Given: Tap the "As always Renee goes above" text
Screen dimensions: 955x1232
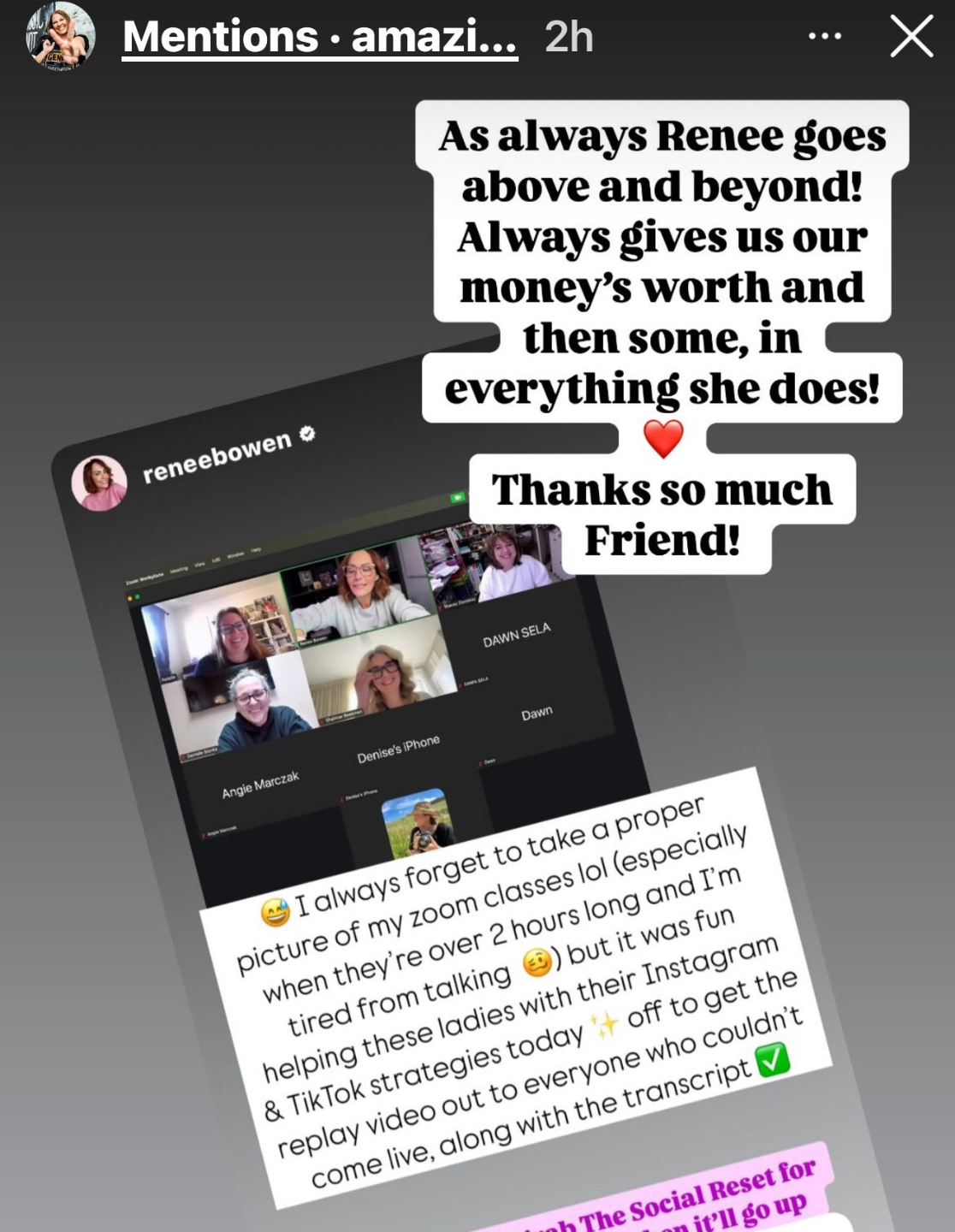Looking at the screenshot, I should (662, 162).
